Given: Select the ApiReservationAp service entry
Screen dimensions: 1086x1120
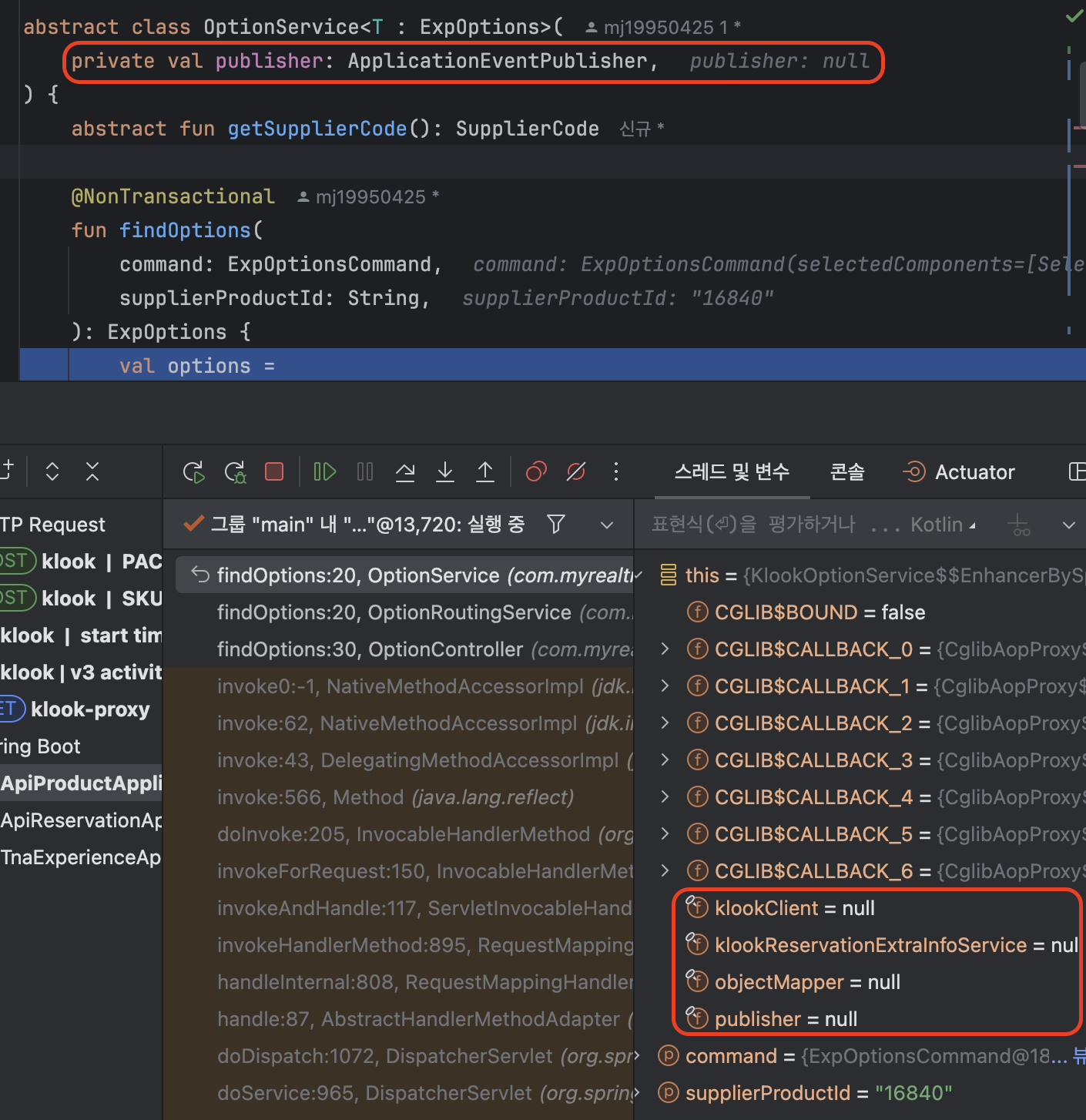Looking at the screenshot, I should point(81,820).
